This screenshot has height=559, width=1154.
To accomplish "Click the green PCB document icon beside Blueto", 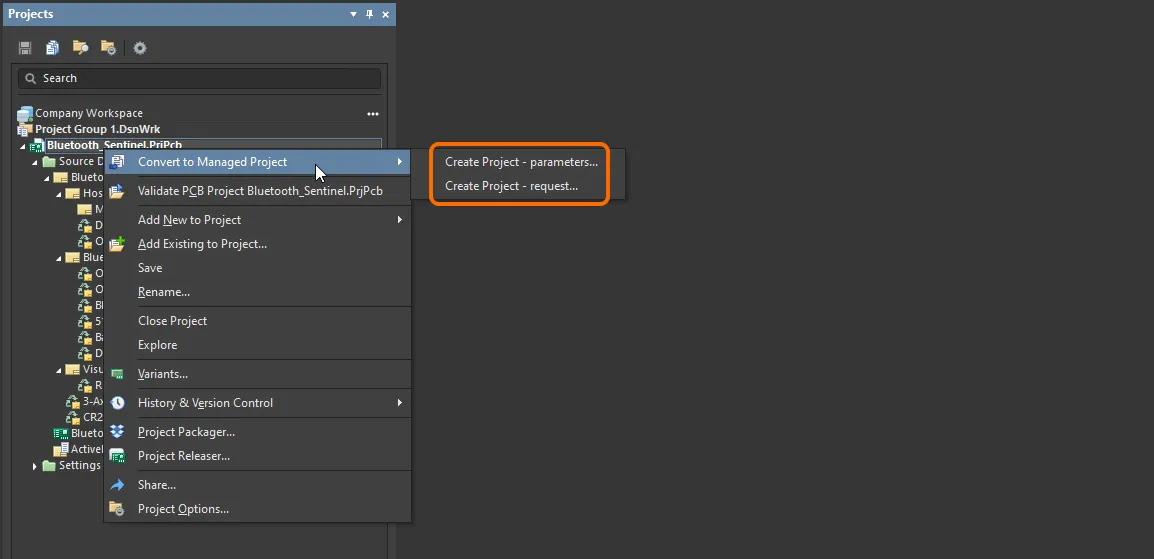I will (x=61, y=433).
